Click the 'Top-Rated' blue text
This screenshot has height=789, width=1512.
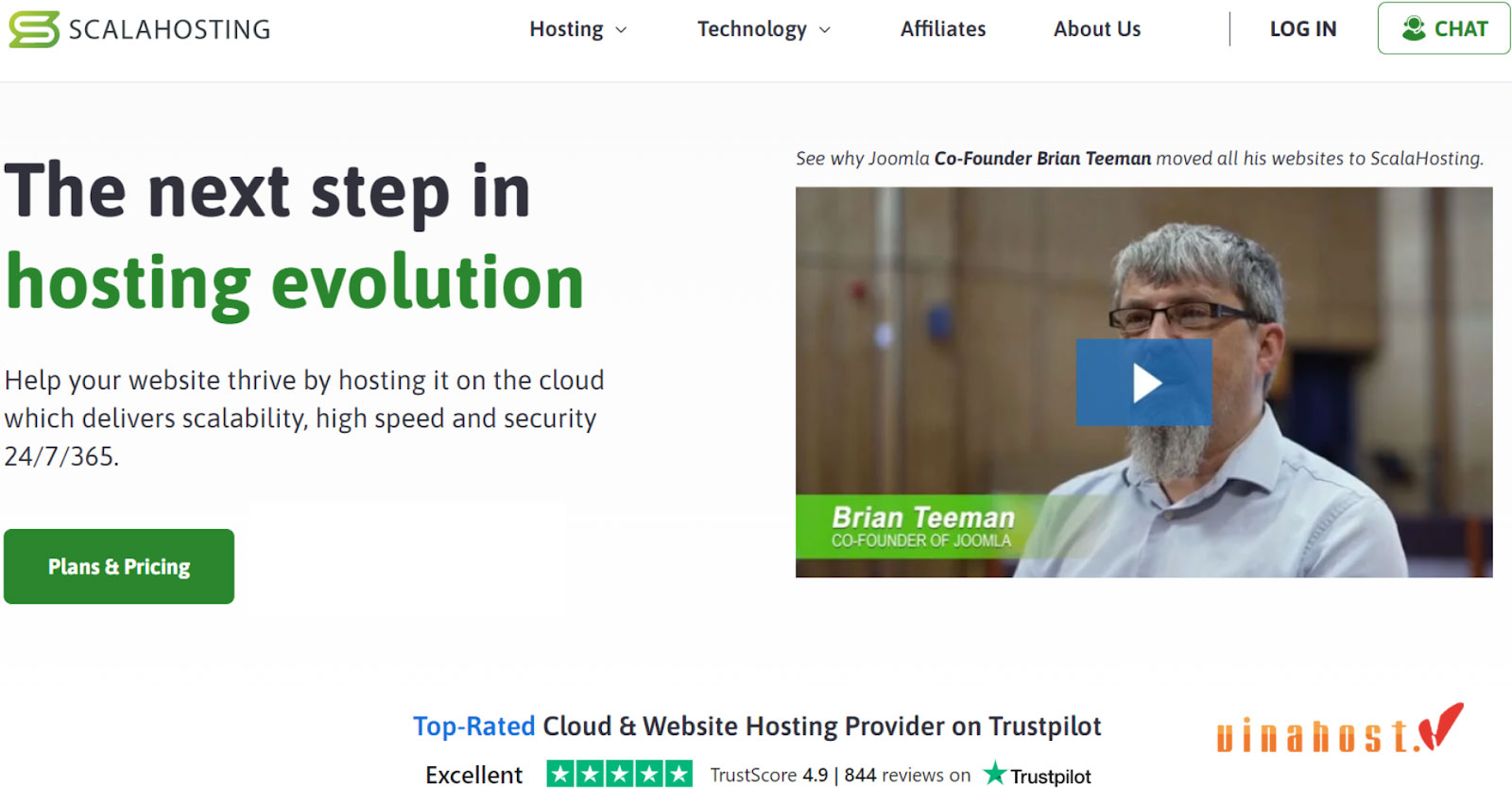(x=474, y=726)
